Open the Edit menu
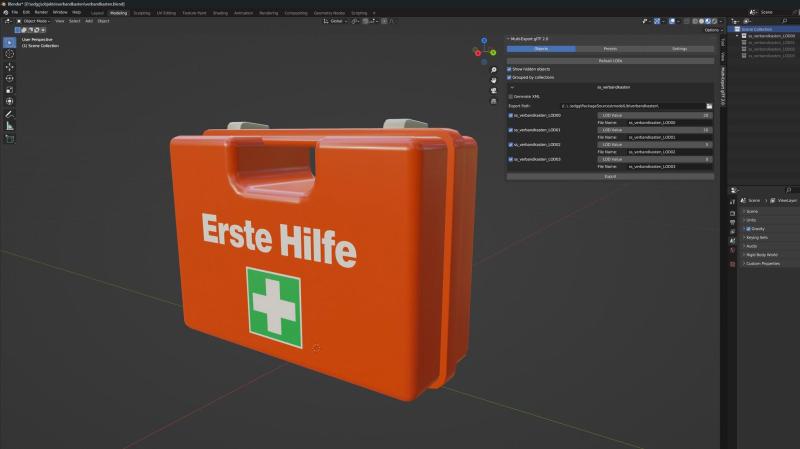Screen dimensions: 800x449 pyautogui.click(x=27, y=12)
